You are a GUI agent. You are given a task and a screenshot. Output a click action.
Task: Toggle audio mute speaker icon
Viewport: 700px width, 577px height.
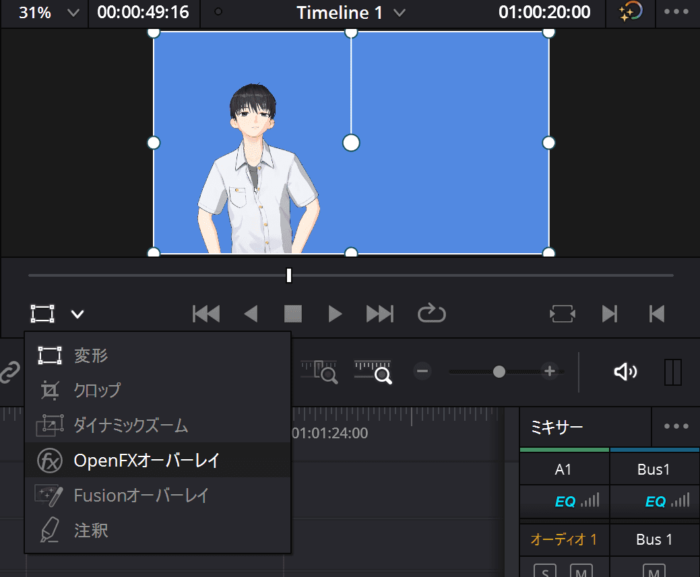pyautogui.click(x=625, y=372)
